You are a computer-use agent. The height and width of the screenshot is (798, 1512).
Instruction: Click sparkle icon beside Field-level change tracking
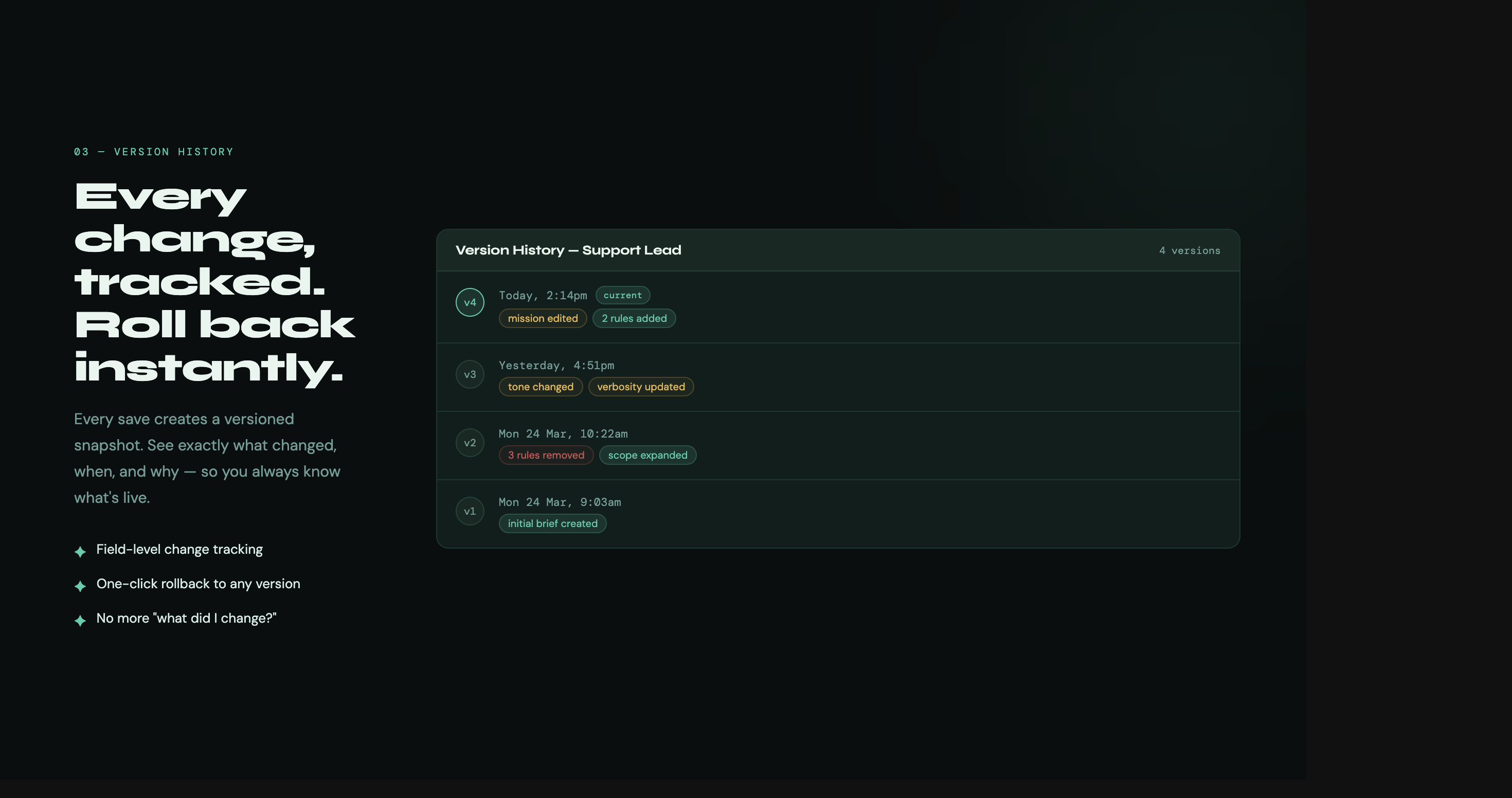(80, 551)
